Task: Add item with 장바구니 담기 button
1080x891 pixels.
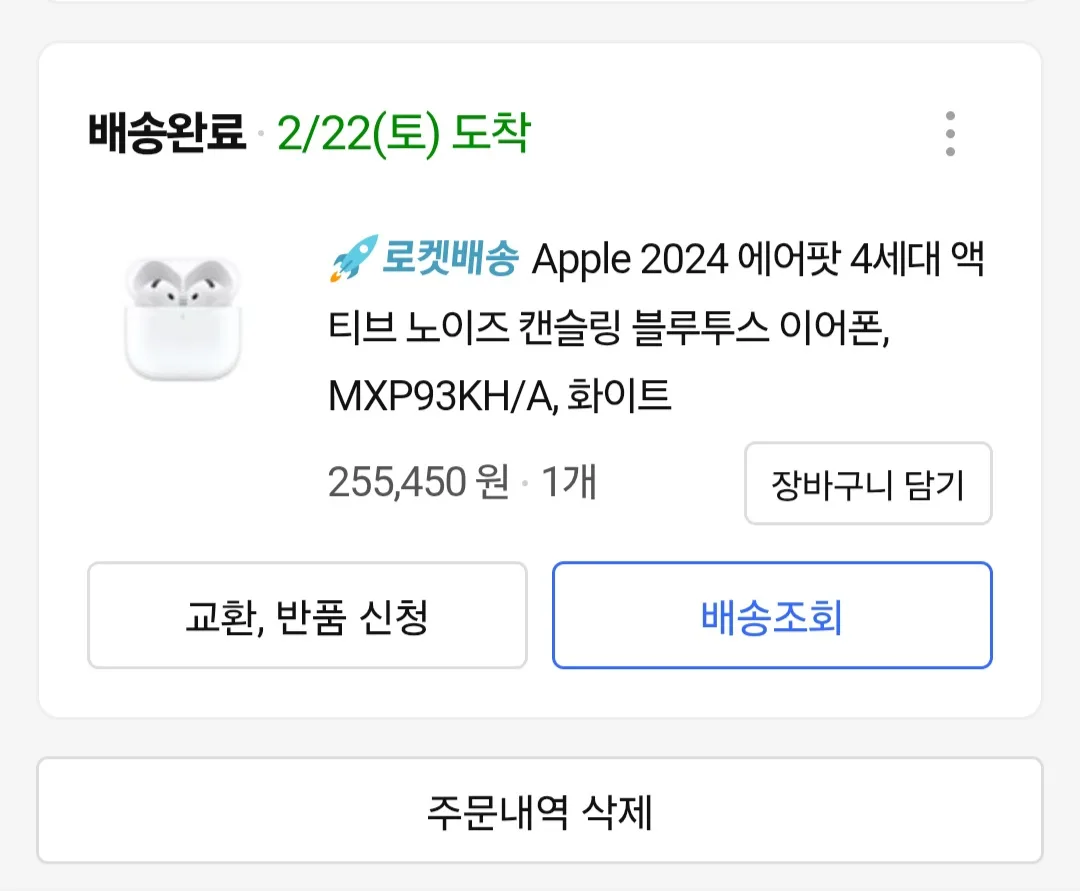Action: (x=868, y=483)
